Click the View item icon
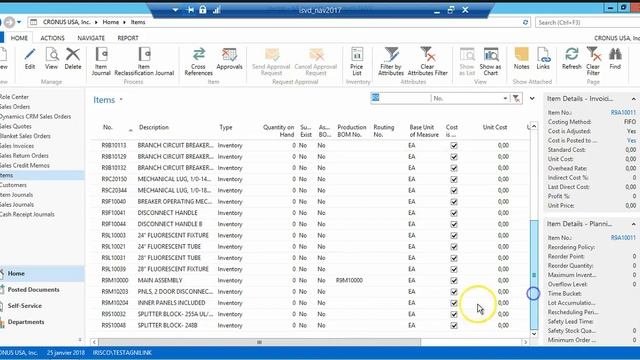 51,58
